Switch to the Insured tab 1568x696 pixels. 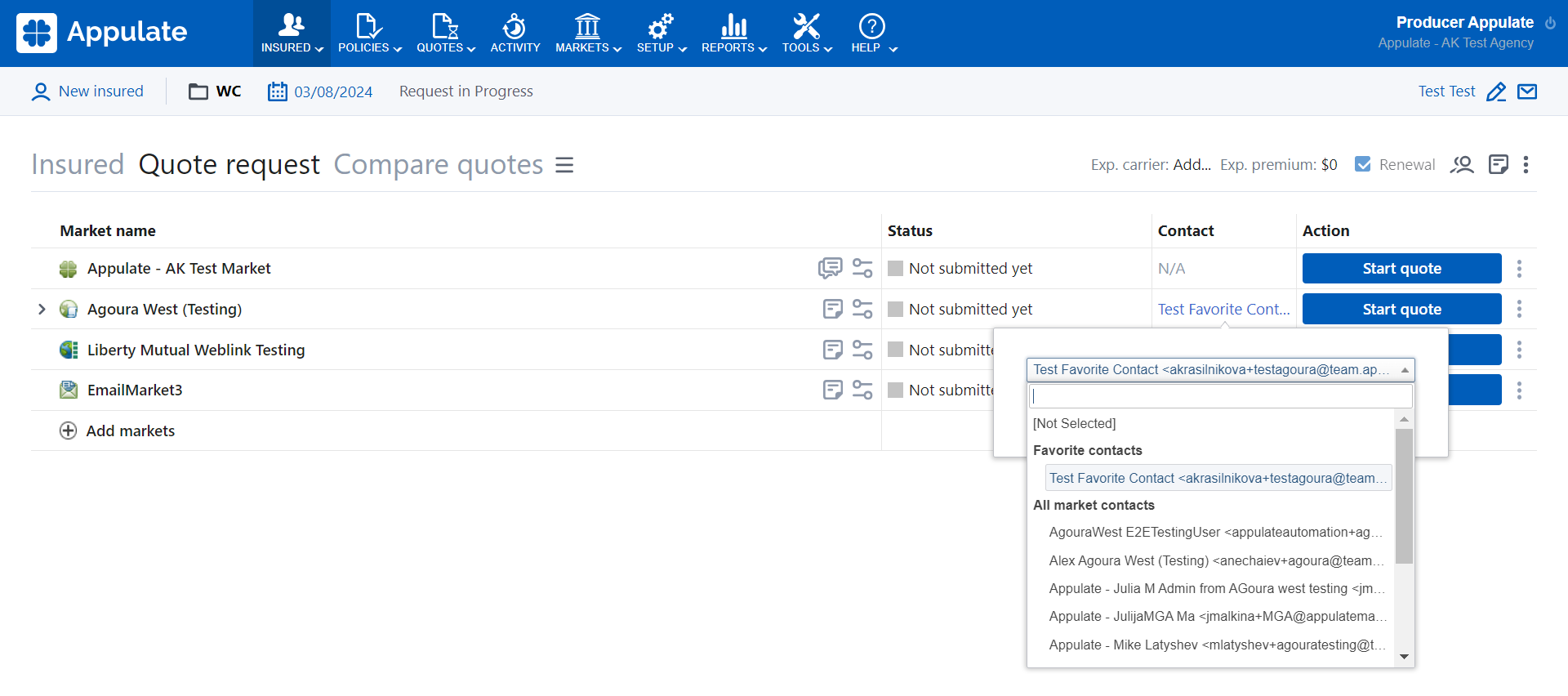click(x=78, y=164)
